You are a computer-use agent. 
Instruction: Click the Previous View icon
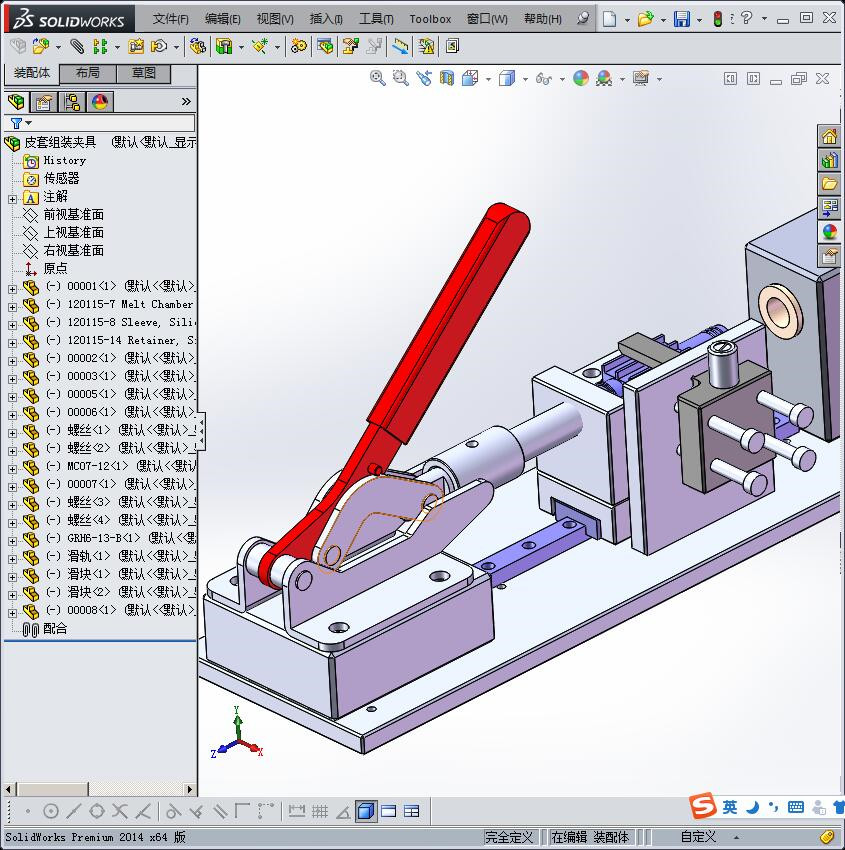[424, 79]
